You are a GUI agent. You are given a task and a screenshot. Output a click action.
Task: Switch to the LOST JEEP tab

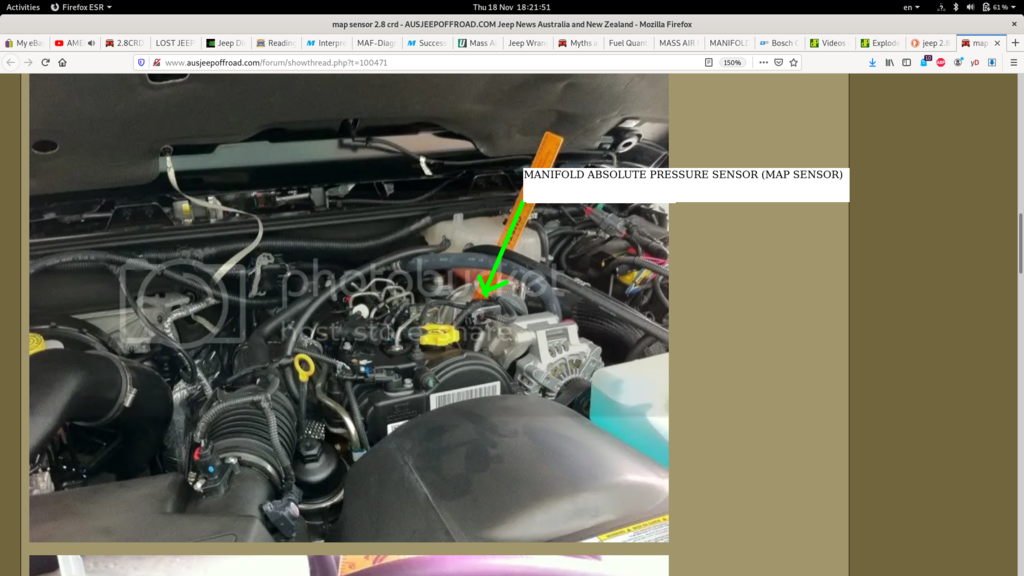coord(175,43)
